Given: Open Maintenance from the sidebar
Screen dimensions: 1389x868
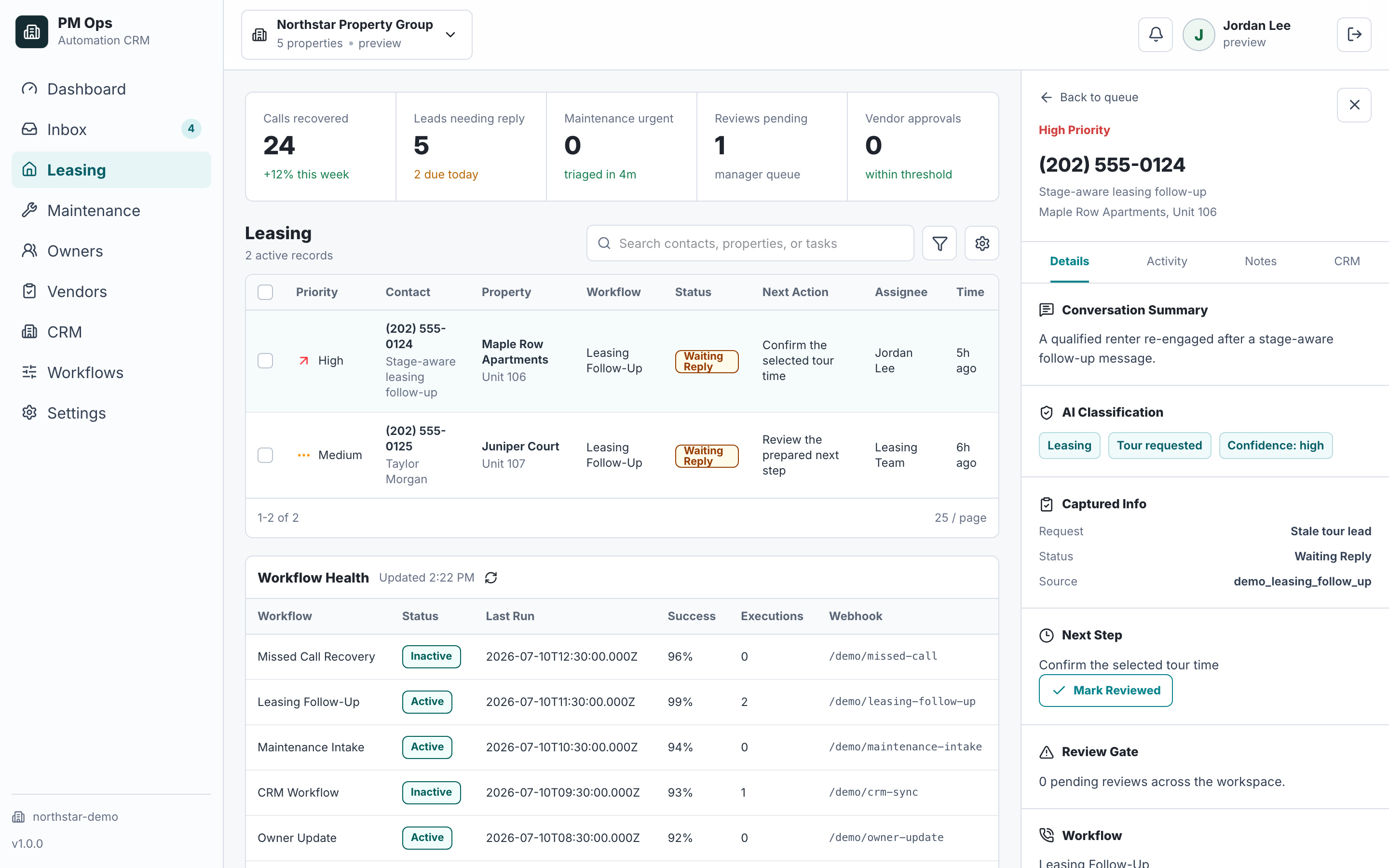Looking at the screenshot, I should coord(111,210).
